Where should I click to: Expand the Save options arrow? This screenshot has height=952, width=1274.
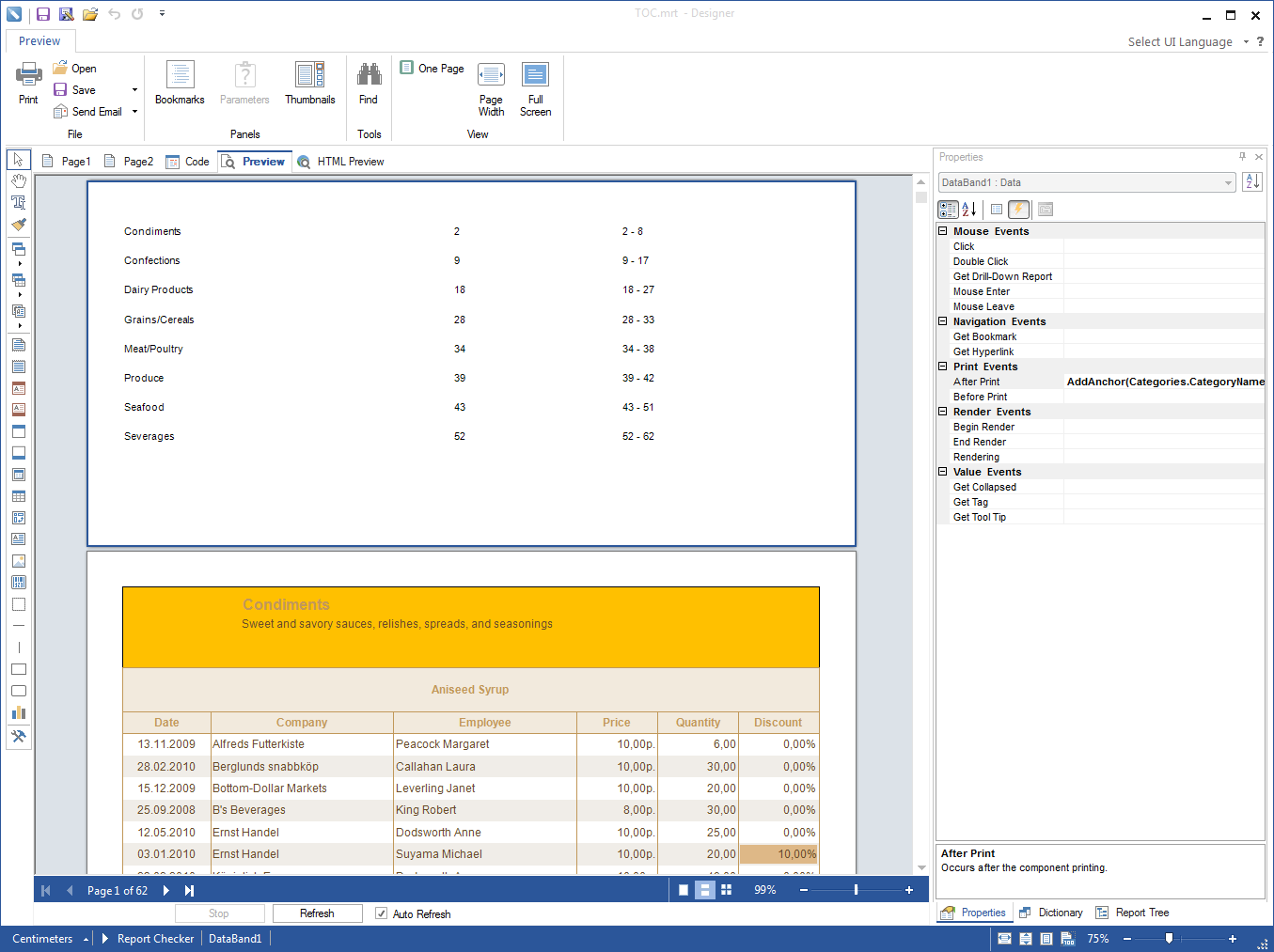[x=134, y=90]
